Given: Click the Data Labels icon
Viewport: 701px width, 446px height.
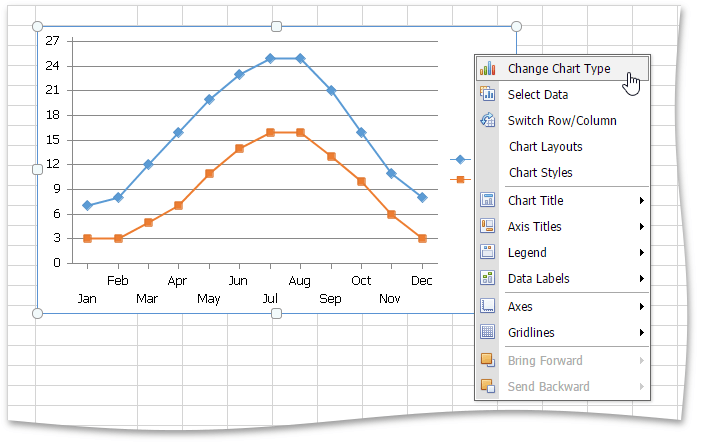Looking at the screenshot, I should 487,278.
